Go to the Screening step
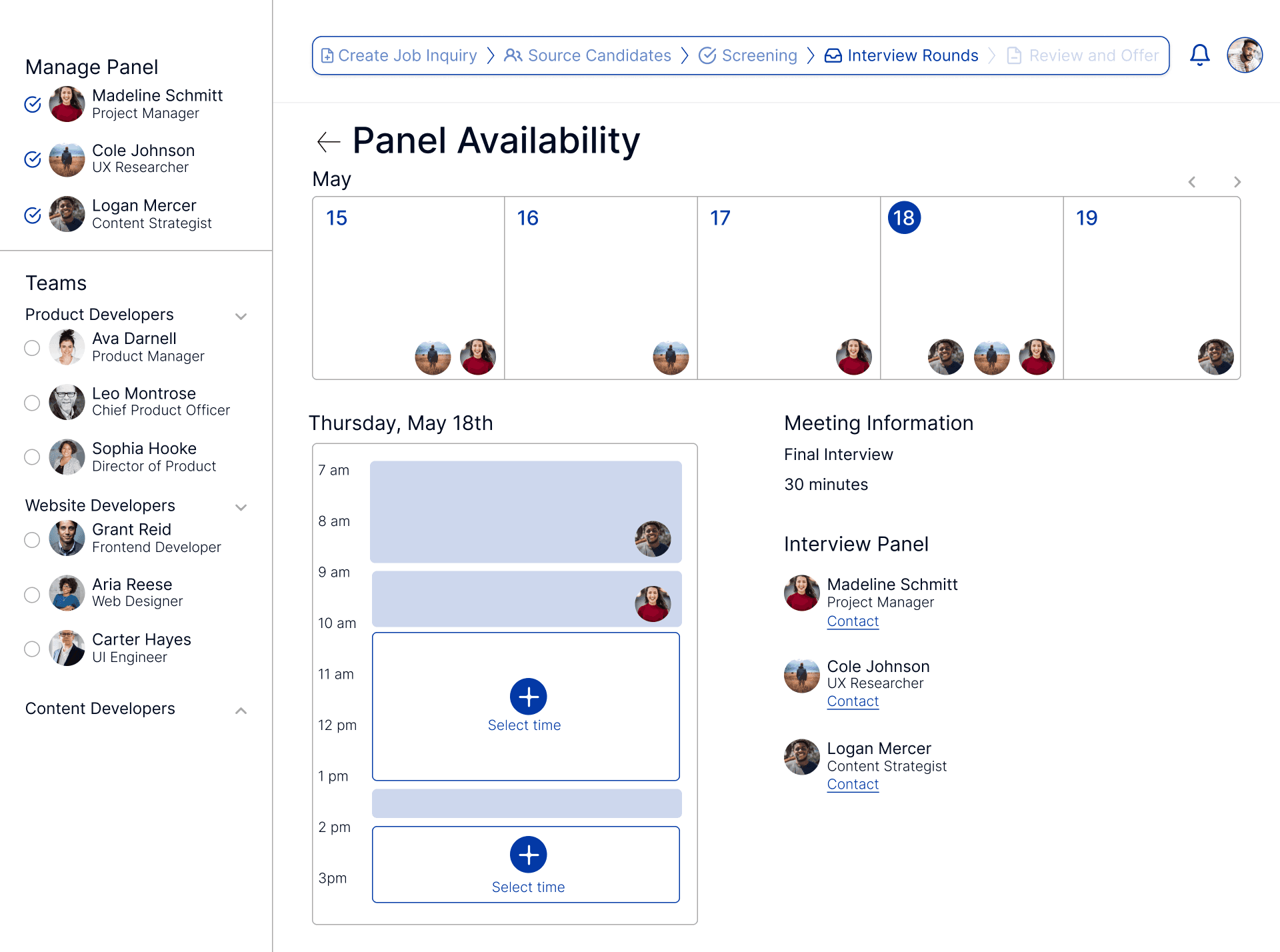The image size is (1280, 952). tap(759, 55)
